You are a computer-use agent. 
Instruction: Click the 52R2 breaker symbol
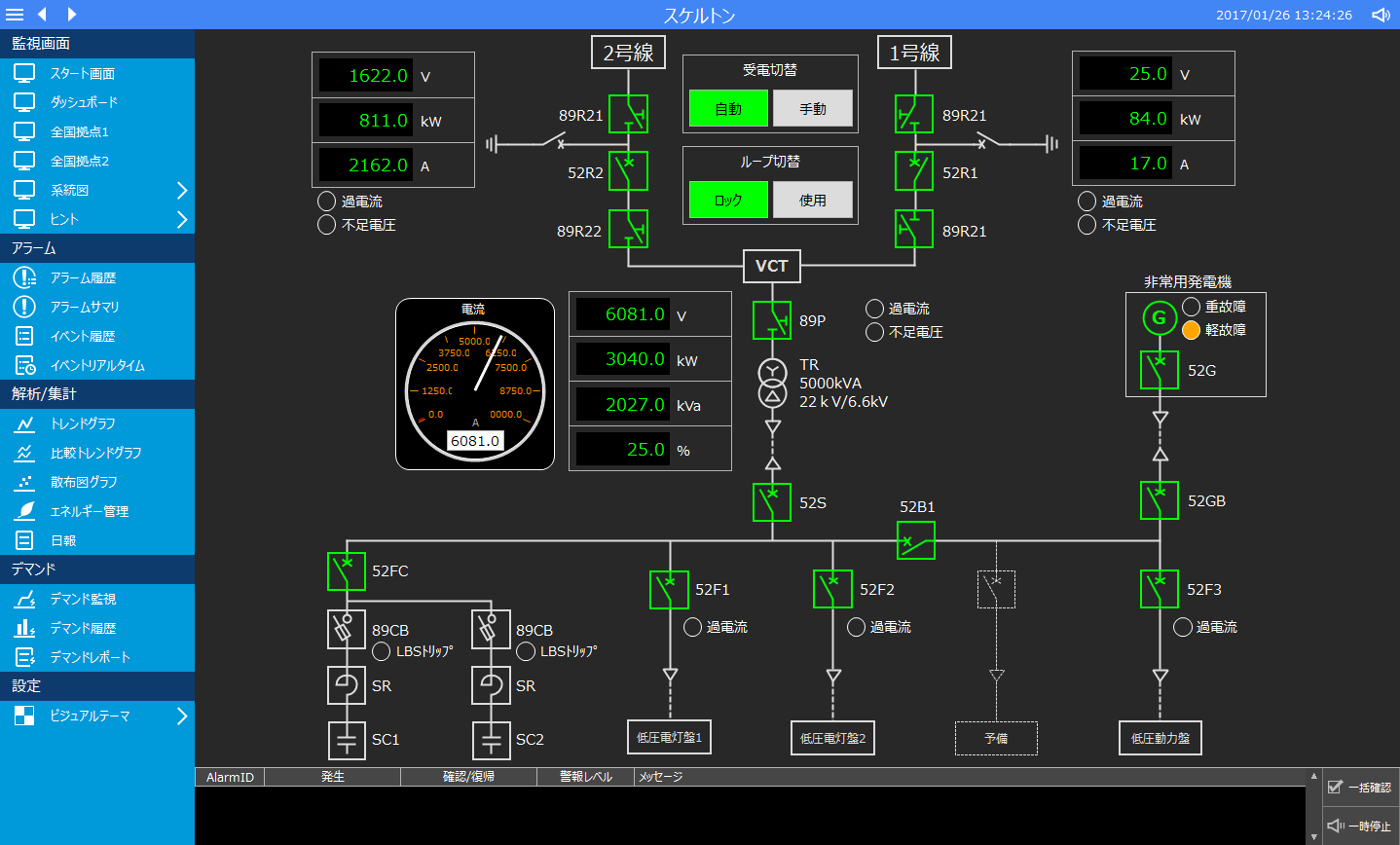pyautogui.click(x=628, y=171)
